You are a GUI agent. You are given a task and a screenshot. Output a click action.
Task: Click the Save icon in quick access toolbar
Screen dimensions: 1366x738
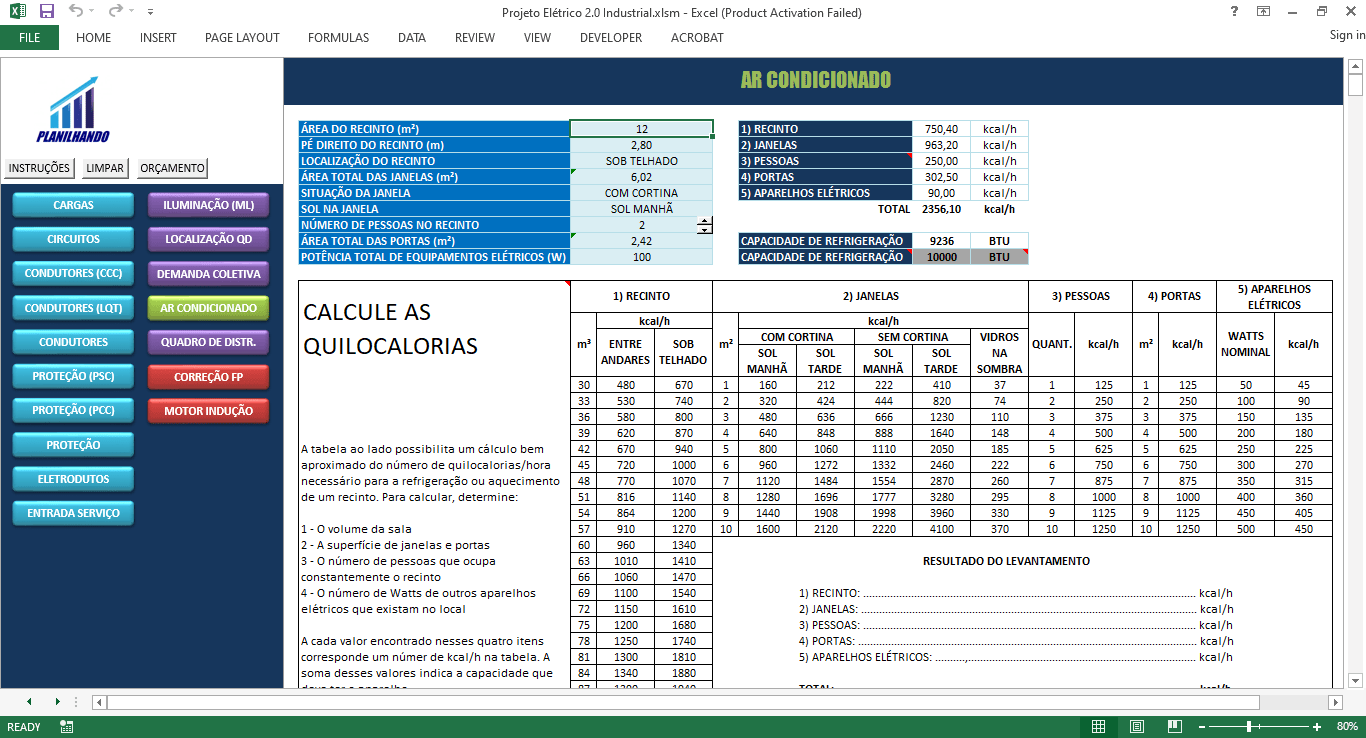(47, 12)
